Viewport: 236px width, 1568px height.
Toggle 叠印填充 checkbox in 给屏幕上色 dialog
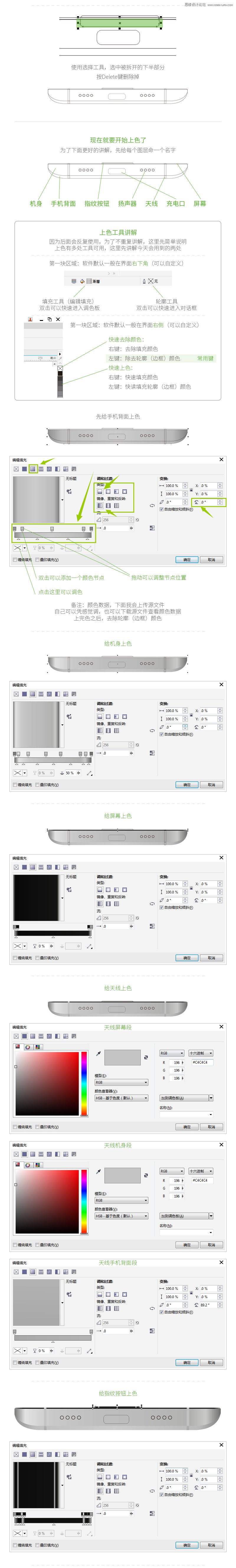coord(37,958)
